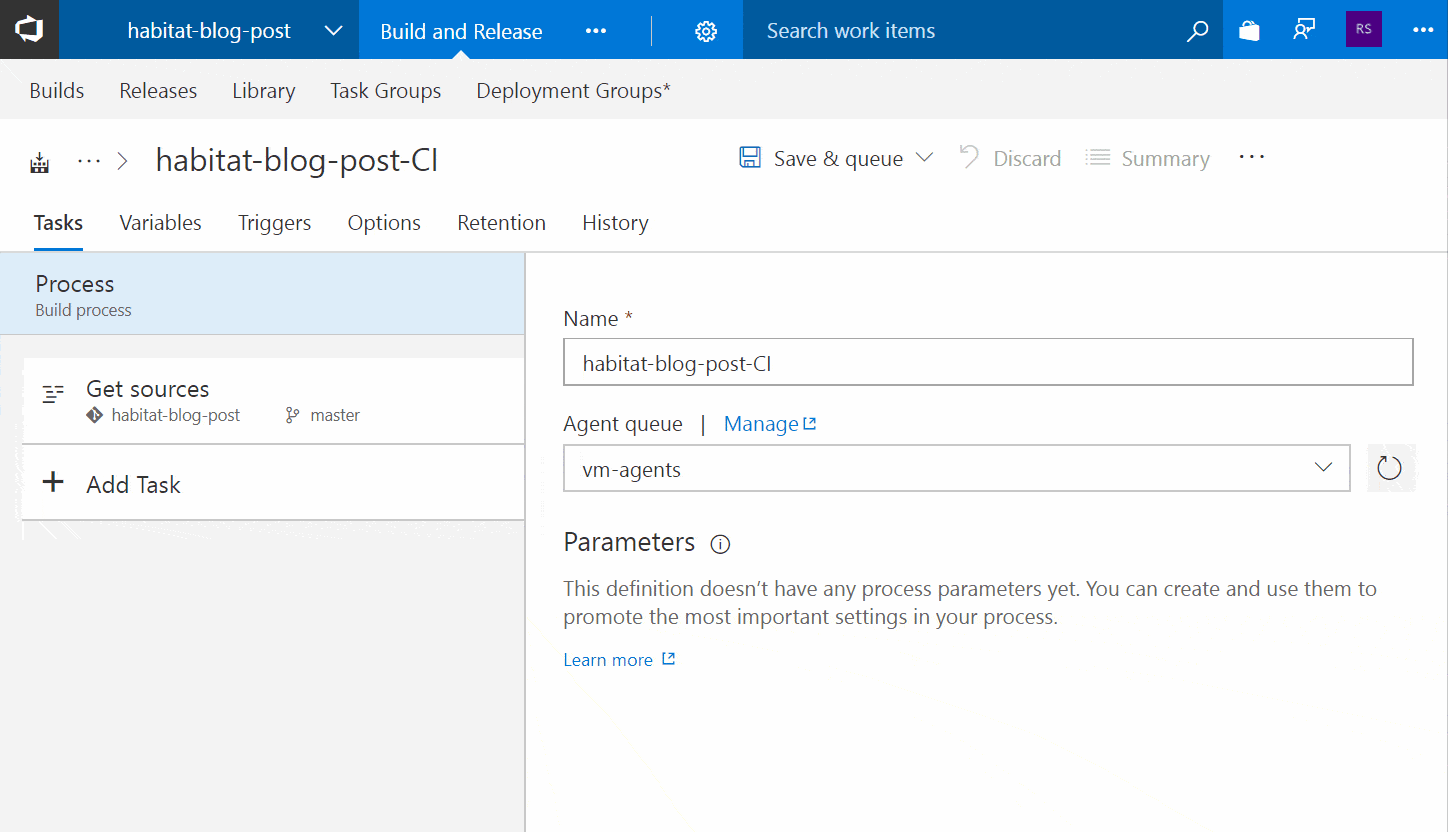Expand the breadcrumb ellipsis path
The width and height of the screenshot is (1448, 832).
[x=89, y=160]
